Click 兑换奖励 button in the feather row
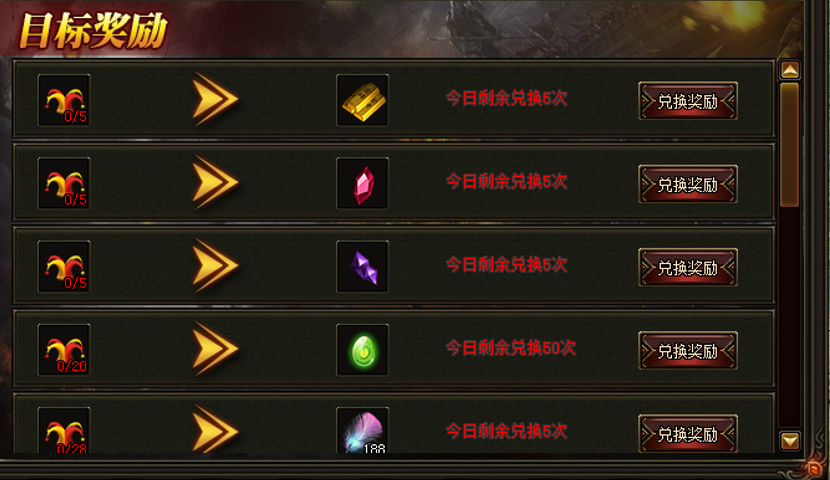Image resolution: width=830 pixels, height=480 pixels. tap(688, 433)
